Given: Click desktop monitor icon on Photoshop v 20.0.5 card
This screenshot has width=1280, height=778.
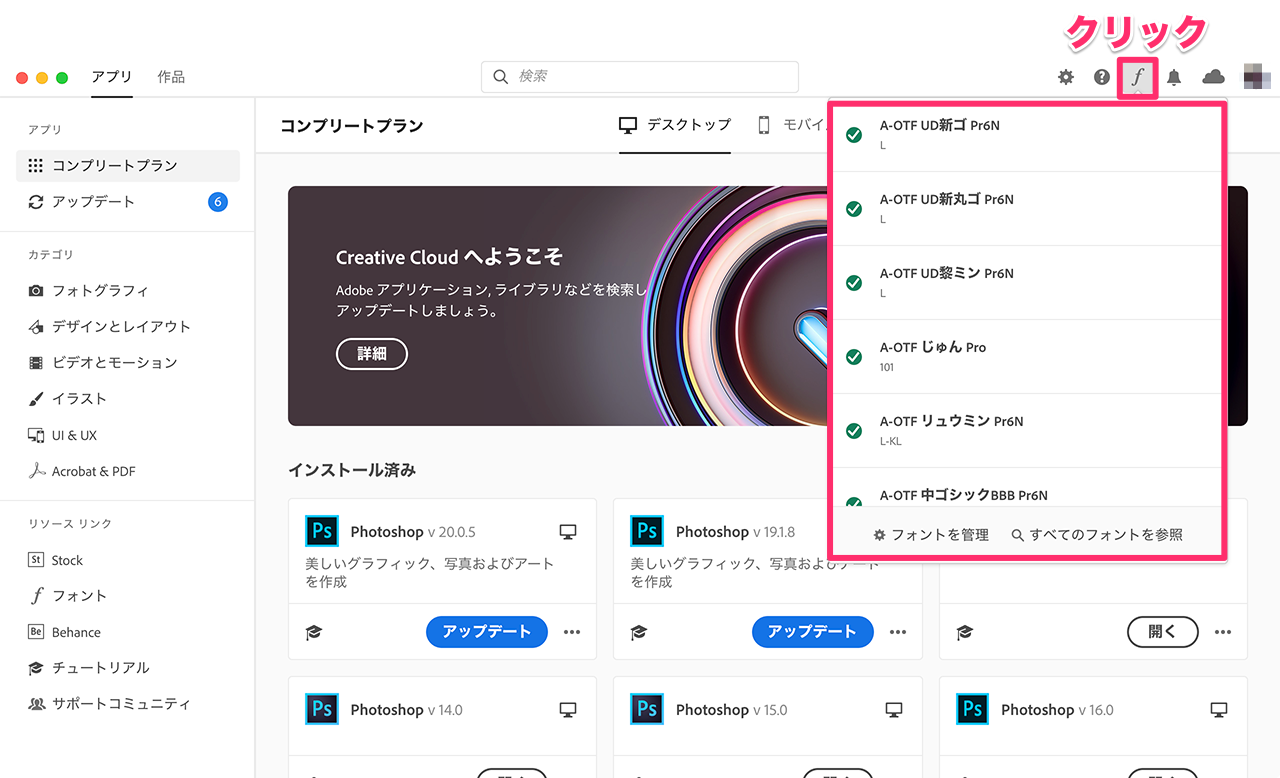Looking at the screenshot, I should (568, 532).
